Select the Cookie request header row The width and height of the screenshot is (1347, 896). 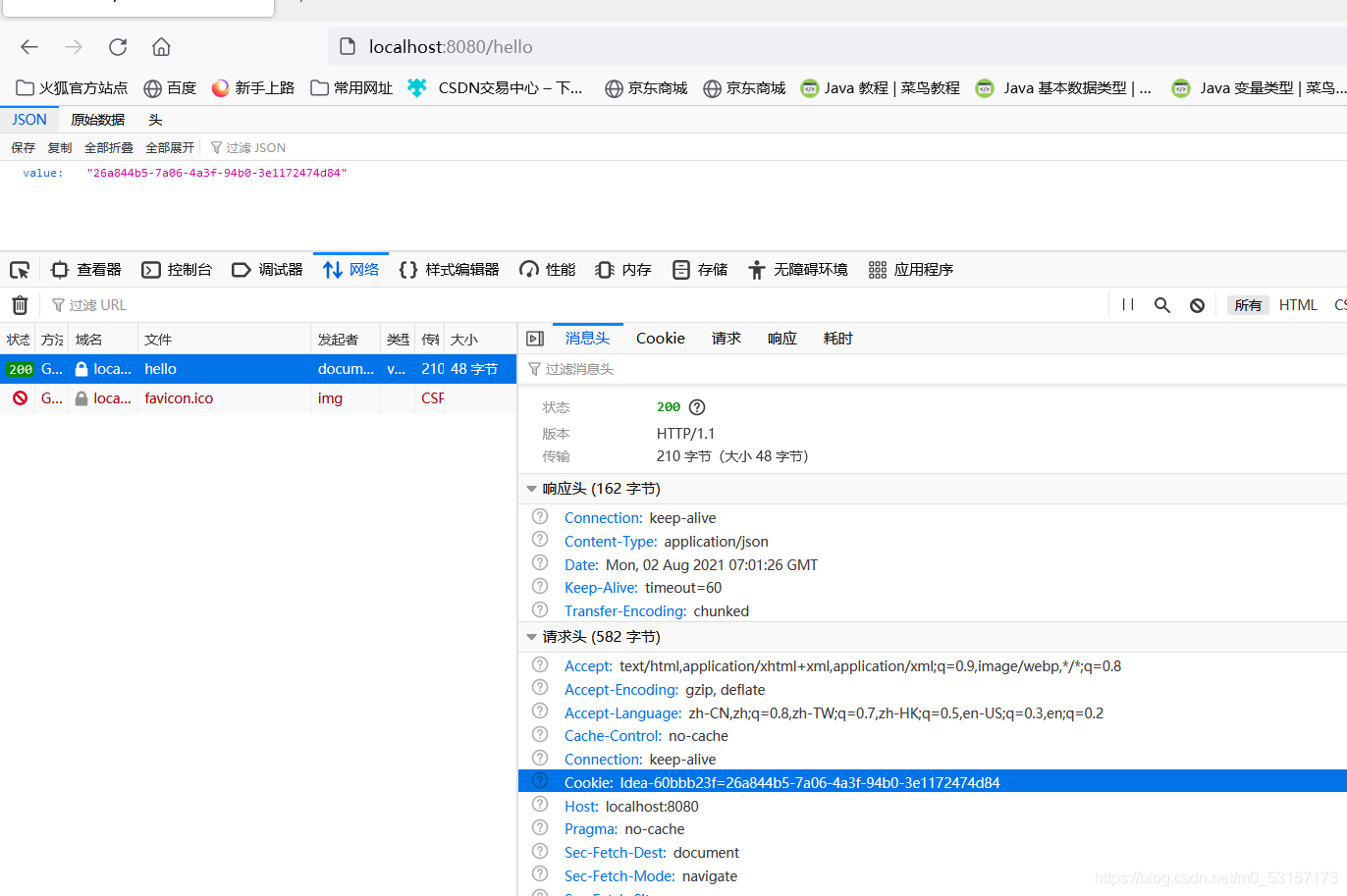click(x=933, y=782)
